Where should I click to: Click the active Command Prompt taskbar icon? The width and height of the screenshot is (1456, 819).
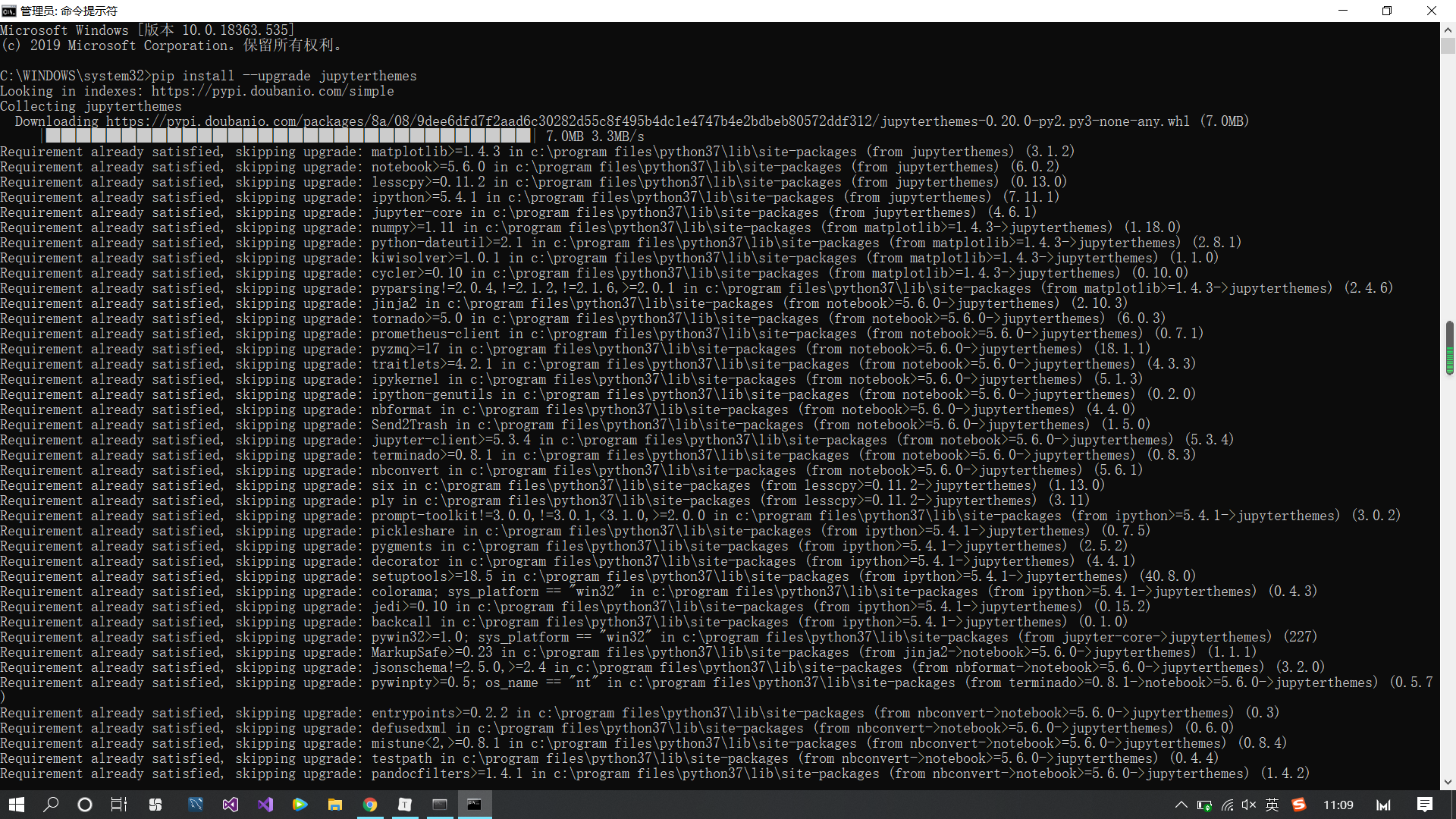[475, 805]
